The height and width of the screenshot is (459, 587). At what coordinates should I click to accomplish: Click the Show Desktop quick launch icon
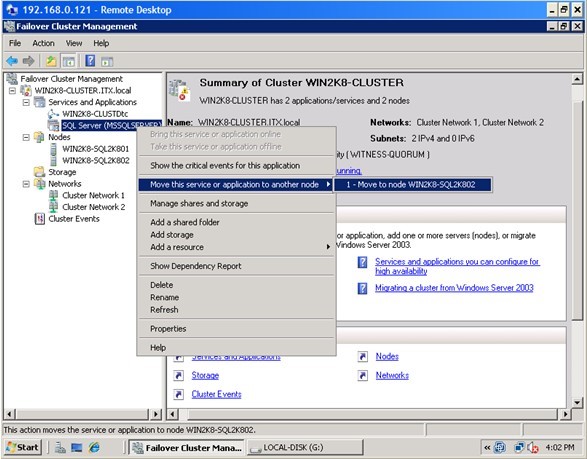(x=77, y=447)
